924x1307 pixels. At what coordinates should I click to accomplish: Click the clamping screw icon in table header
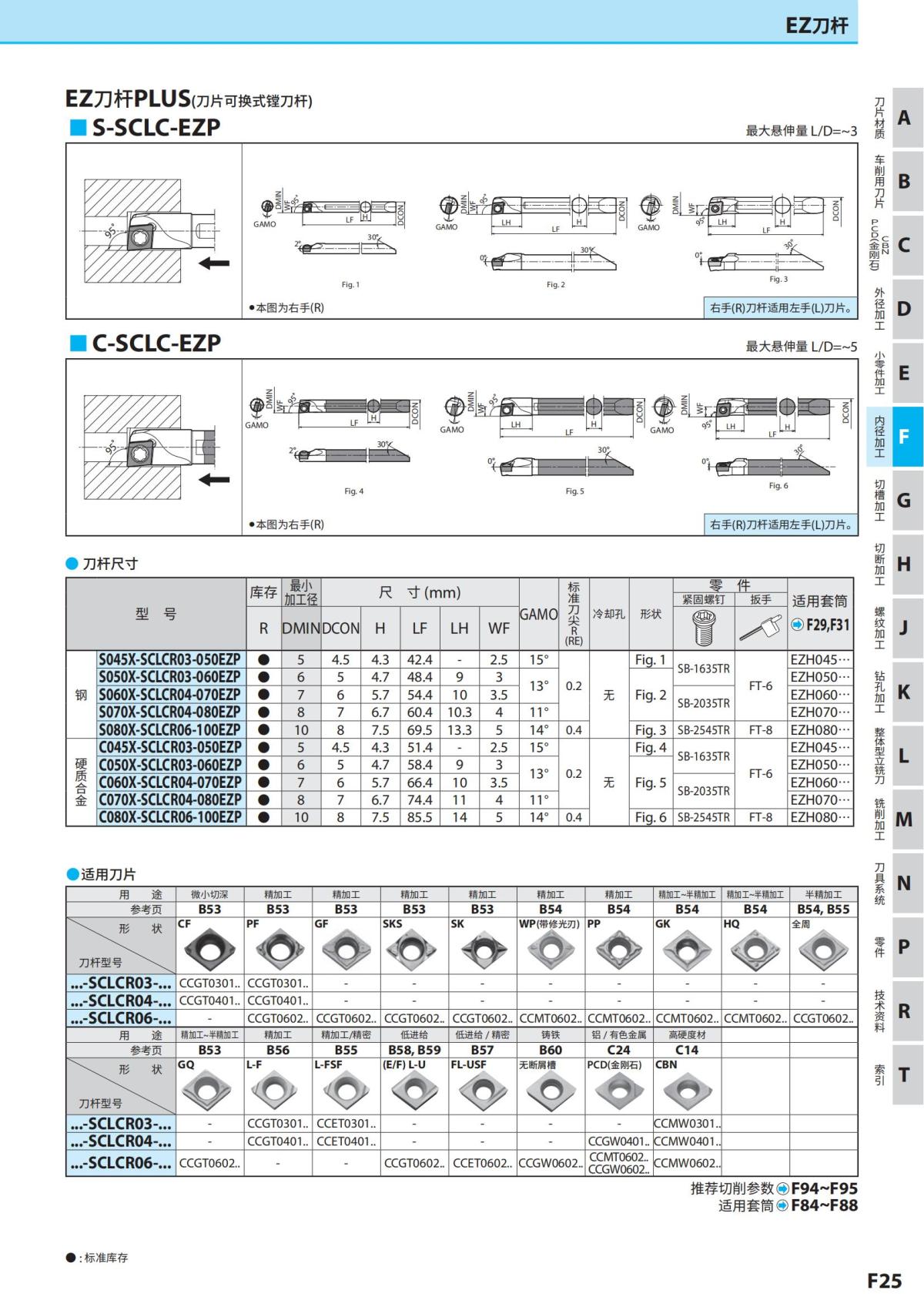tap(704, 628)
